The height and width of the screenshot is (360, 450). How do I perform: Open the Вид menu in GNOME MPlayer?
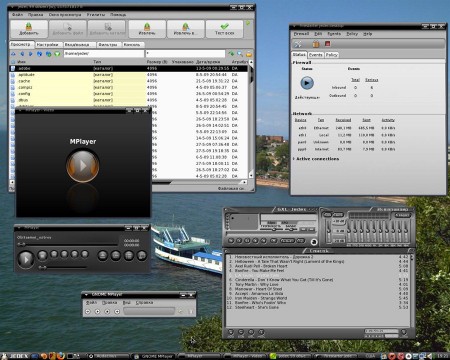(x=127, y=302)
